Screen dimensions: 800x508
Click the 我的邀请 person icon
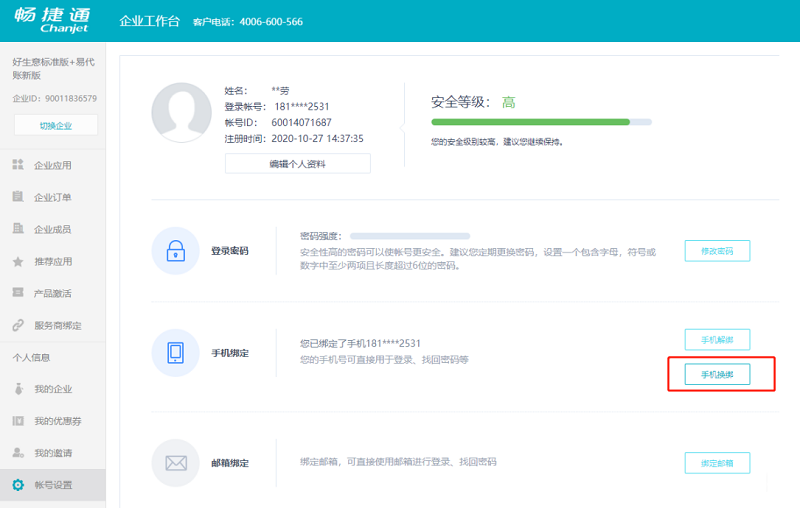point(18,452)
